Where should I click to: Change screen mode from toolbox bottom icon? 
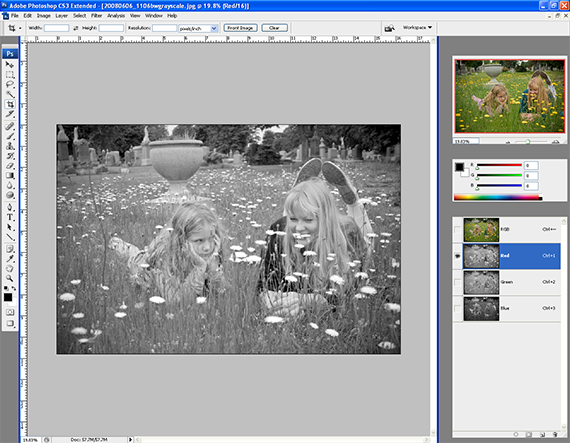click(x=10, y=323)
